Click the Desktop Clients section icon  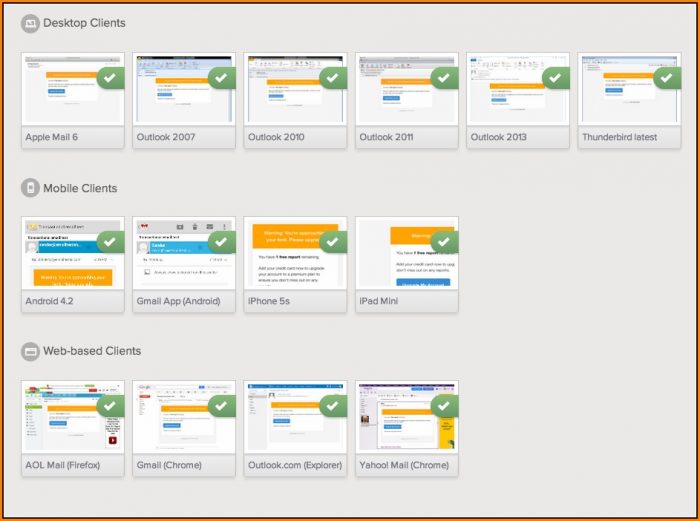(x=31, y=23)
